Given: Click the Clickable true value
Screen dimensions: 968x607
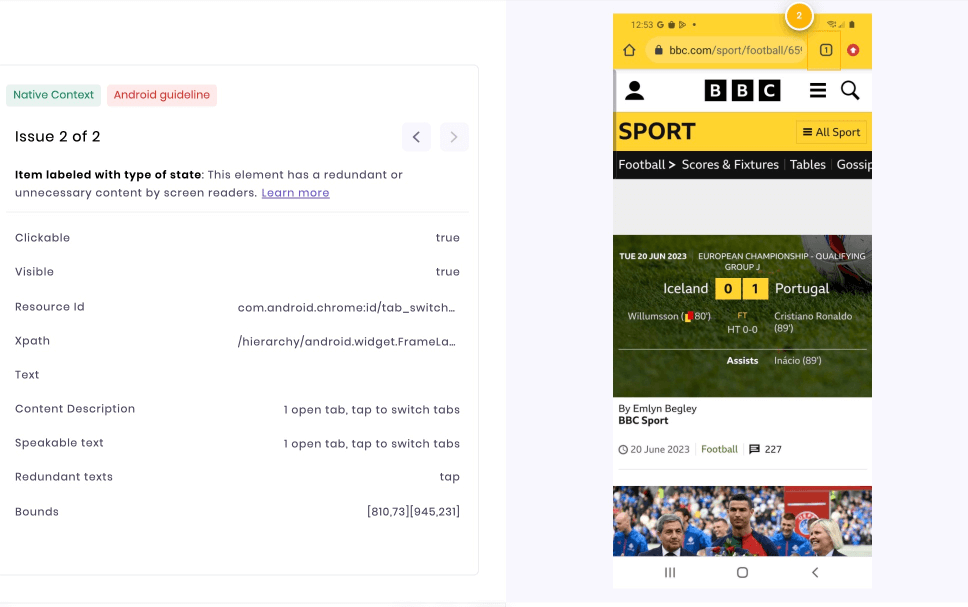Looking at the screenshot, I should point(448,238).
